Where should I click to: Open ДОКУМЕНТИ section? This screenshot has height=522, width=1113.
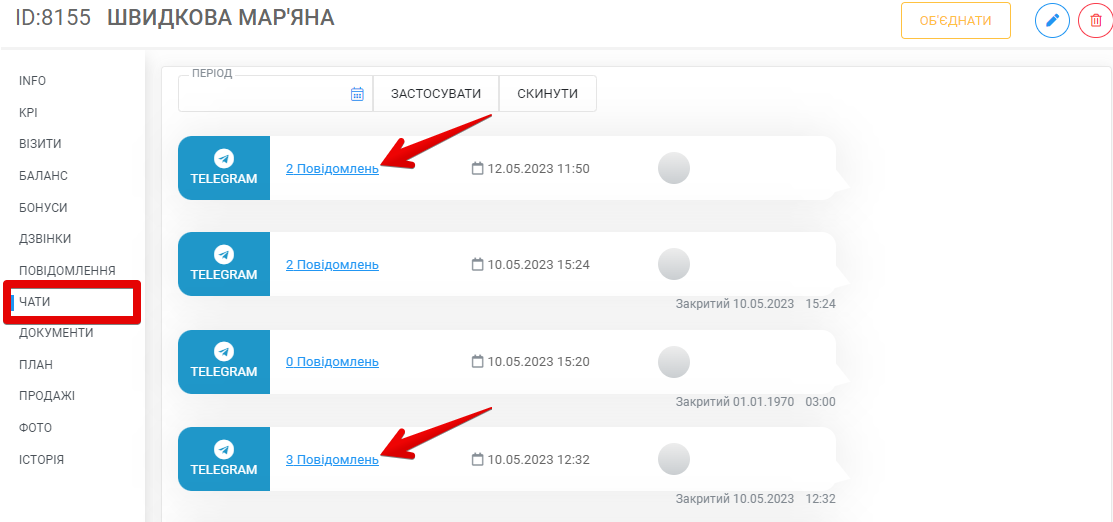56,333
